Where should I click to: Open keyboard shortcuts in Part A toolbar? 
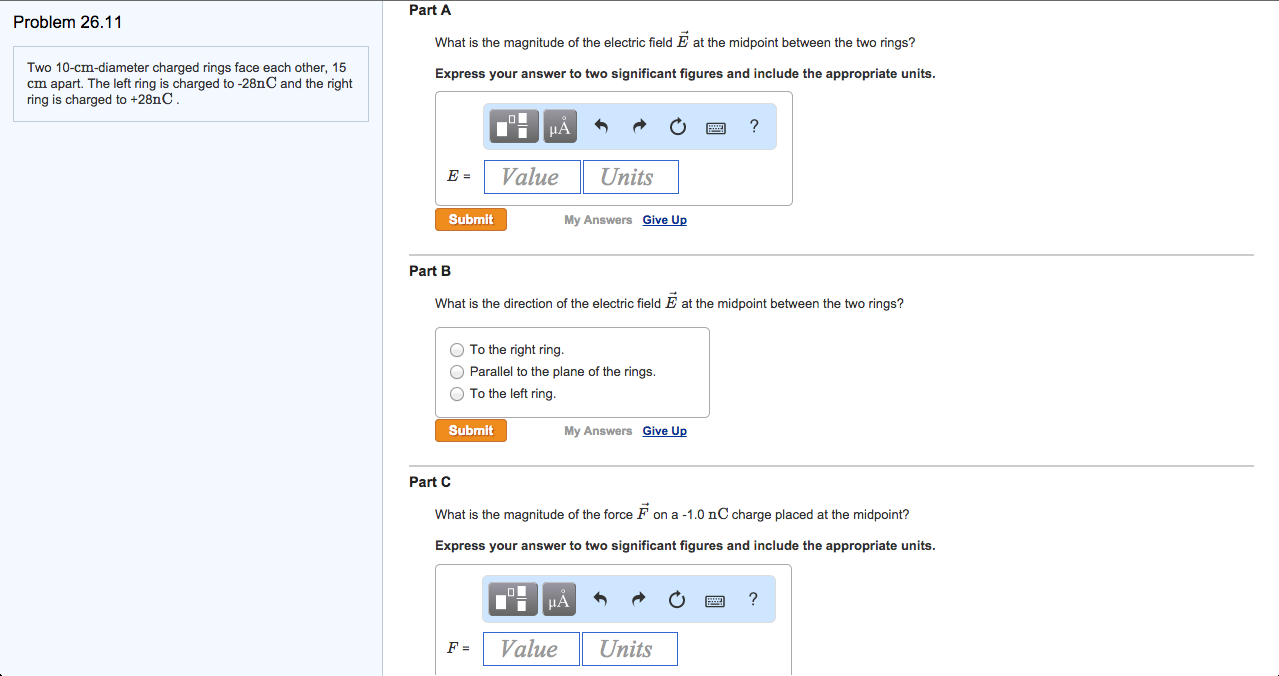(x=715, y=127)
